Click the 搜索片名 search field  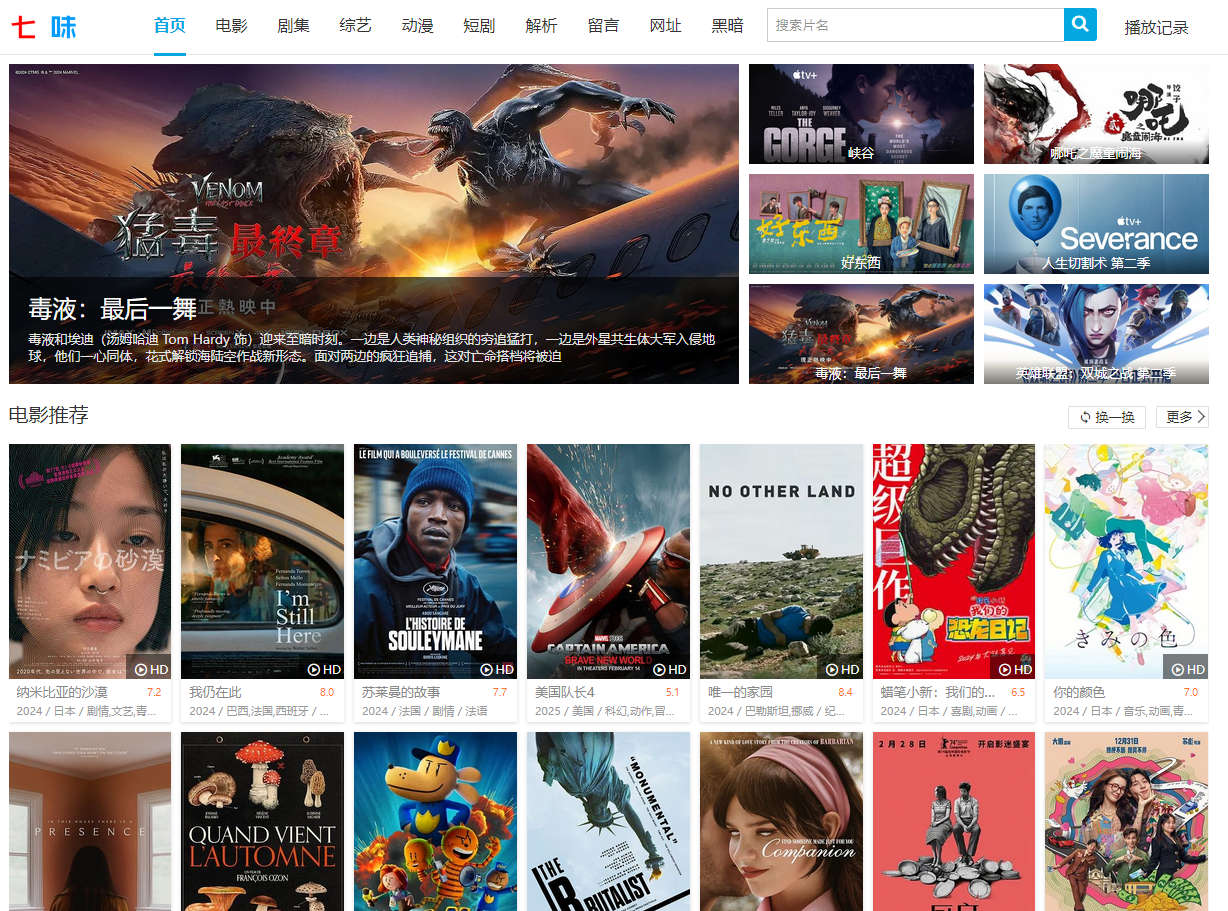pyautogui.click(x=915, y=25)
